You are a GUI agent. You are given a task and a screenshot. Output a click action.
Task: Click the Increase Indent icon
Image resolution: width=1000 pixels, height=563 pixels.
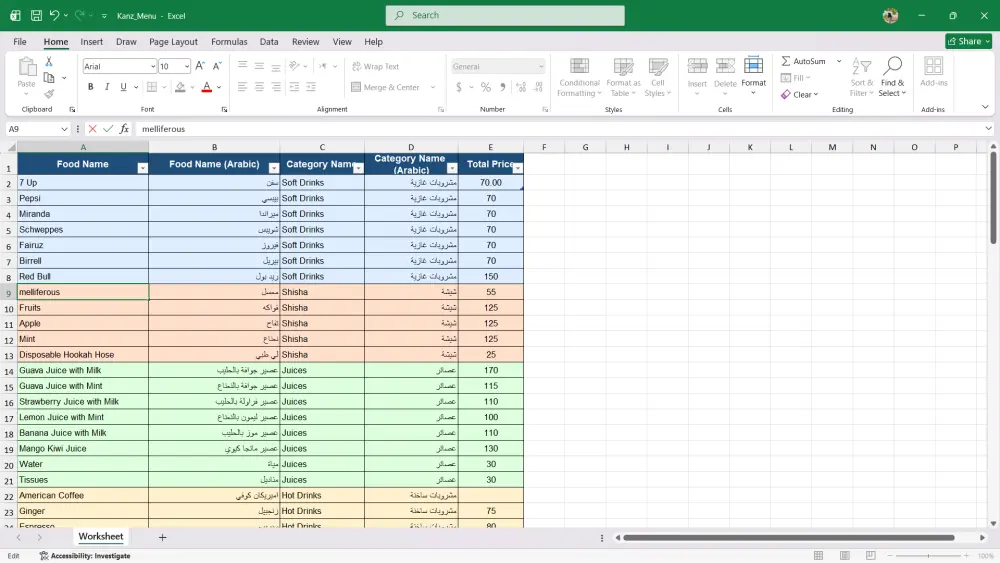pyautogui.click(x=311, y=87)
